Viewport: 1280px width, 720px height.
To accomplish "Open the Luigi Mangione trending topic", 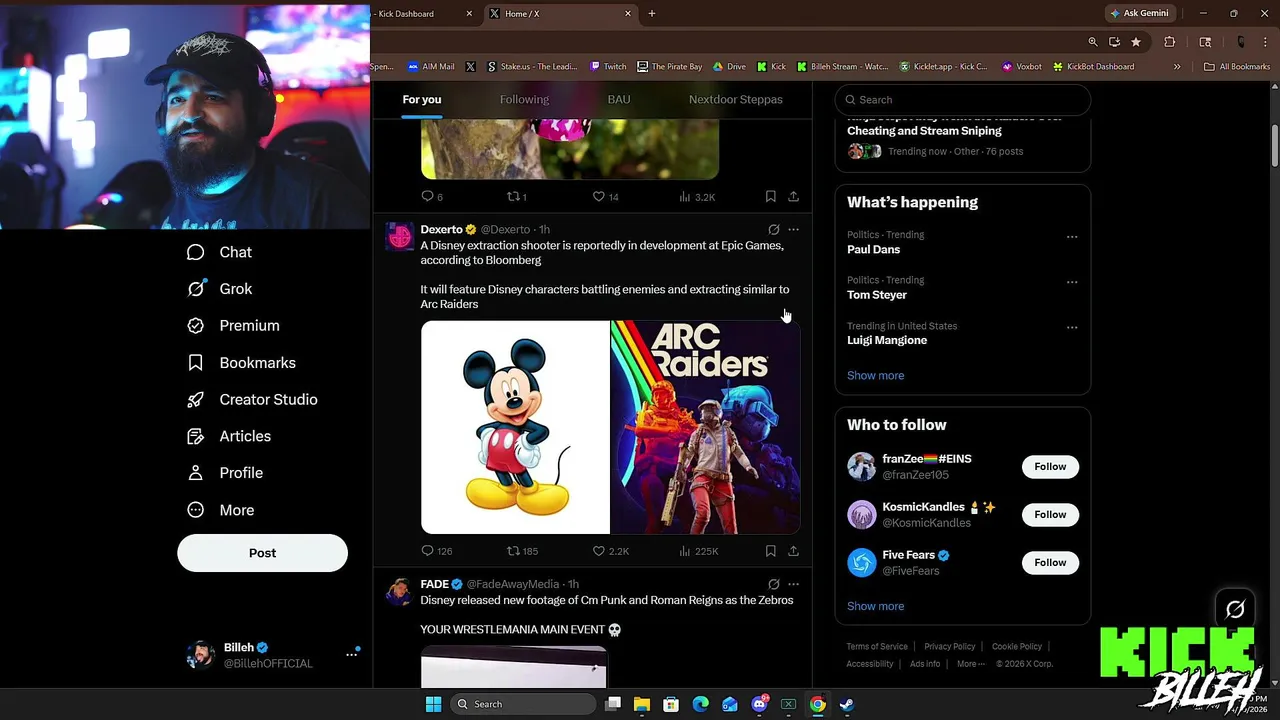I will (x=887, y=340).
